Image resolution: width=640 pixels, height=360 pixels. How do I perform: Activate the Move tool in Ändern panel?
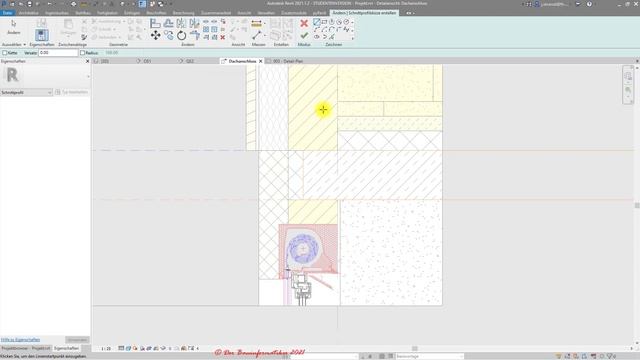click(x=155, y=36)
